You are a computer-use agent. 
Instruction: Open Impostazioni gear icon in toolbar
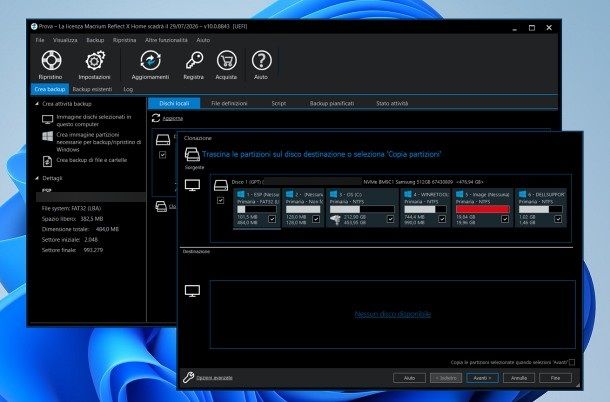click(x=95, y=61)
